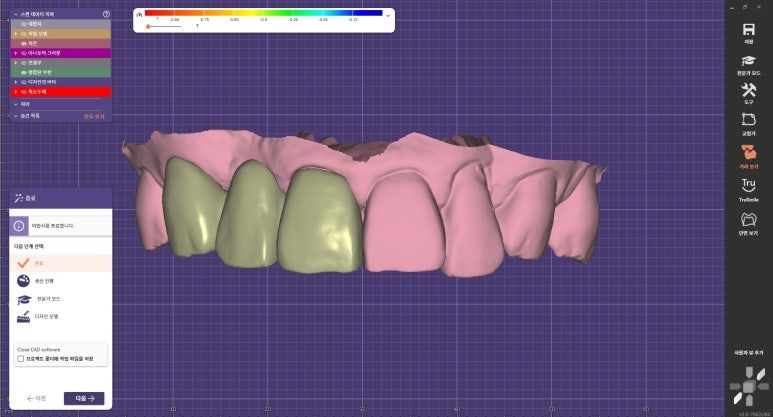Toggle eye icon on the green row
The height and width of the screenshot is (417, 773).
tap(24, 72)
